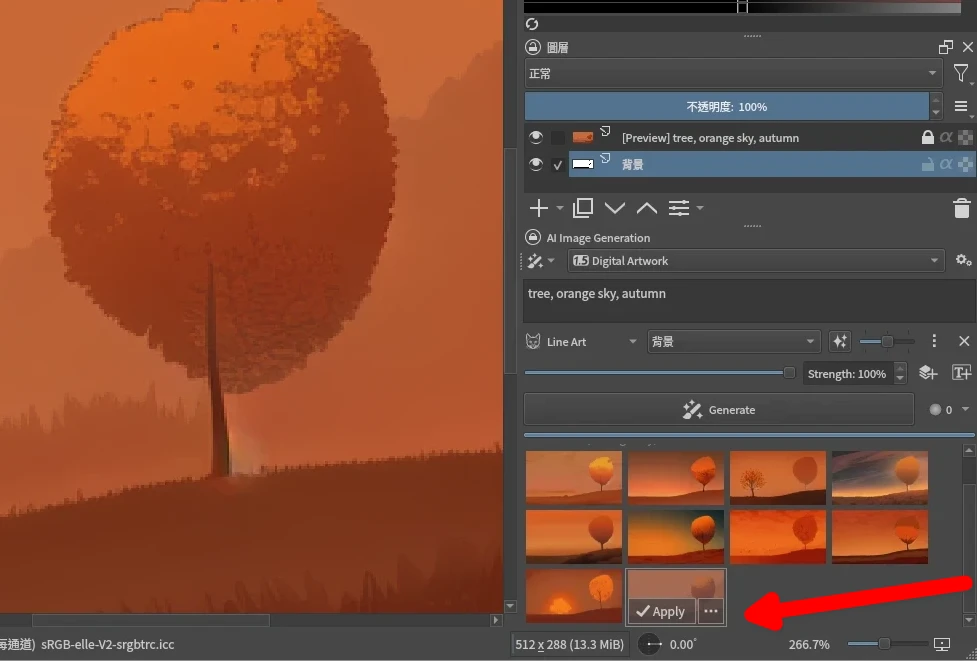Open the 正常 blend mode dropdown
977x661 pixels.
coord(732,74)
